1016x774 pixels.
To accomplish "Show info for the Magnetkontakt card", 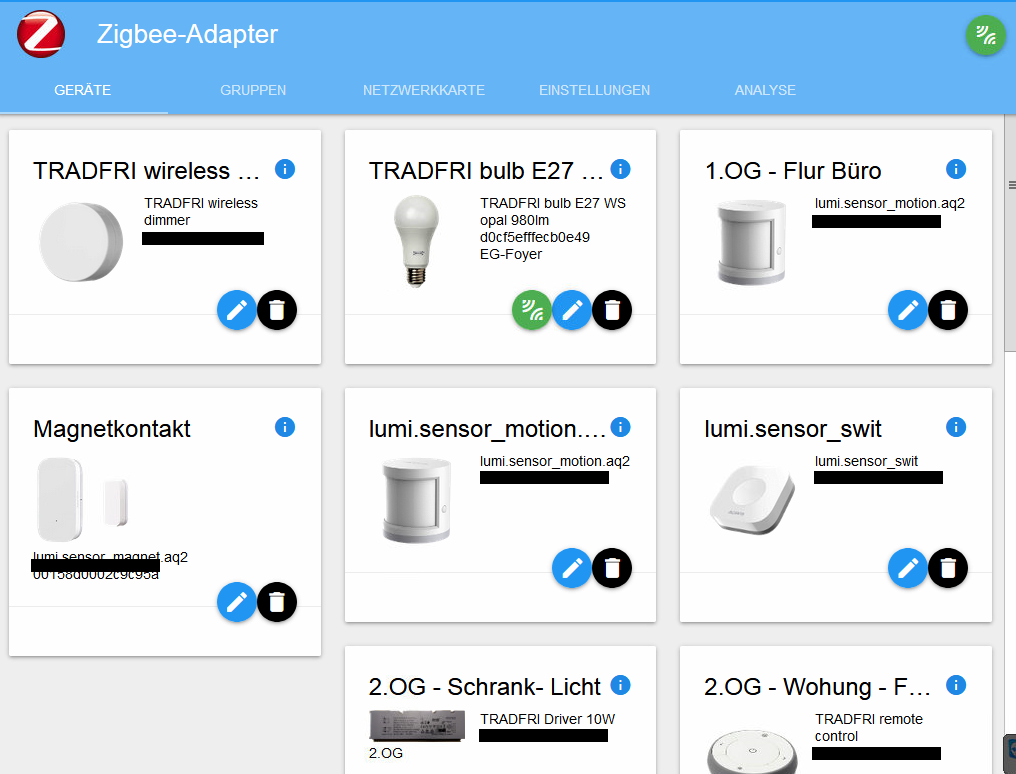I will click(285, 427).
